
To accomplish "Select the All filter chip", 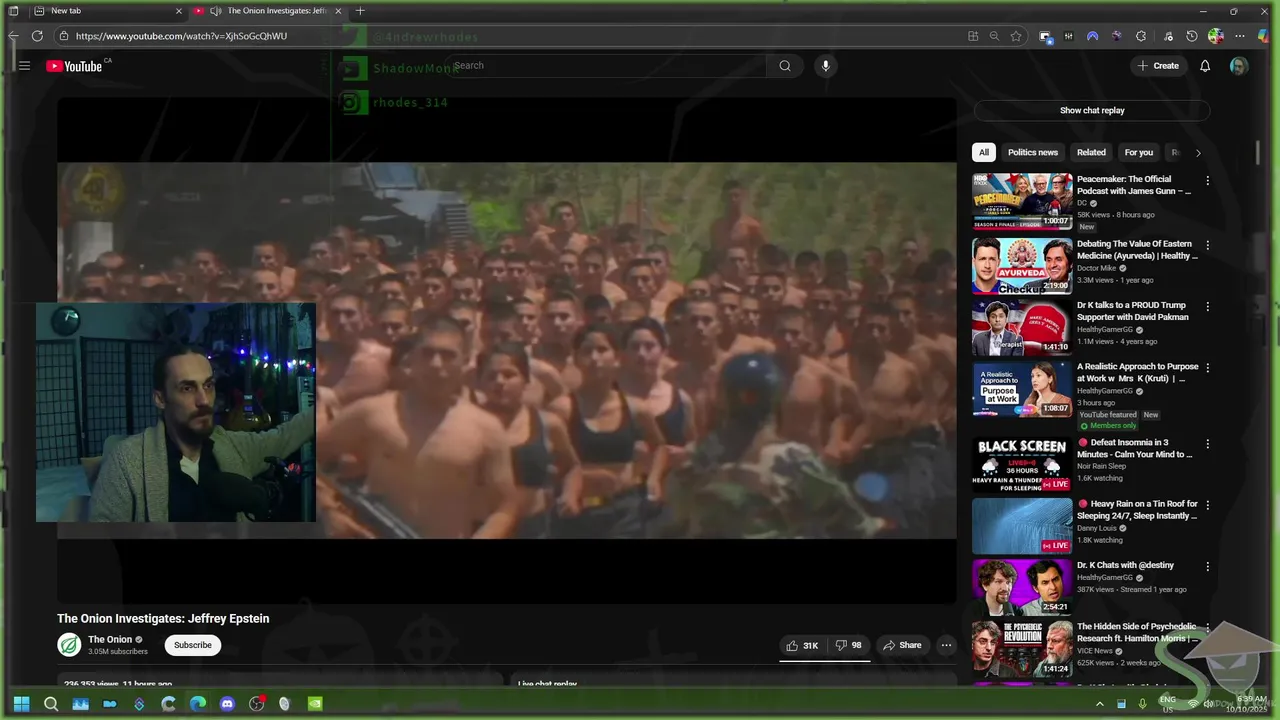I will pyautogui.click(x=984, y=152).
